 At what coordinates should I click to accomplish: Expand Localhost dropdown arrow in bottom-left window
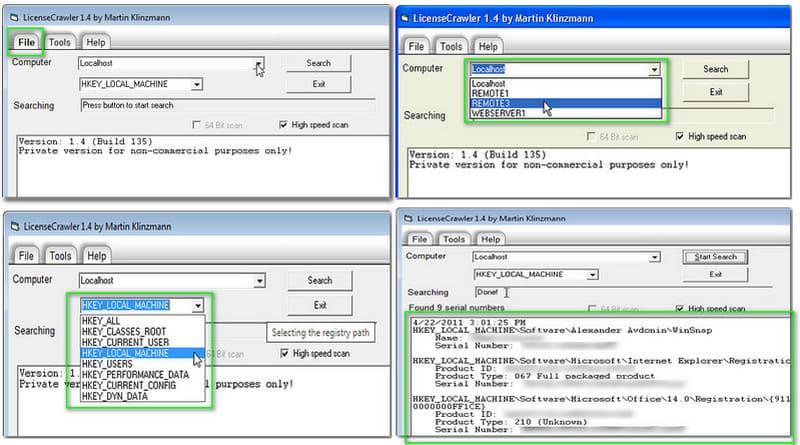point(260,281)
